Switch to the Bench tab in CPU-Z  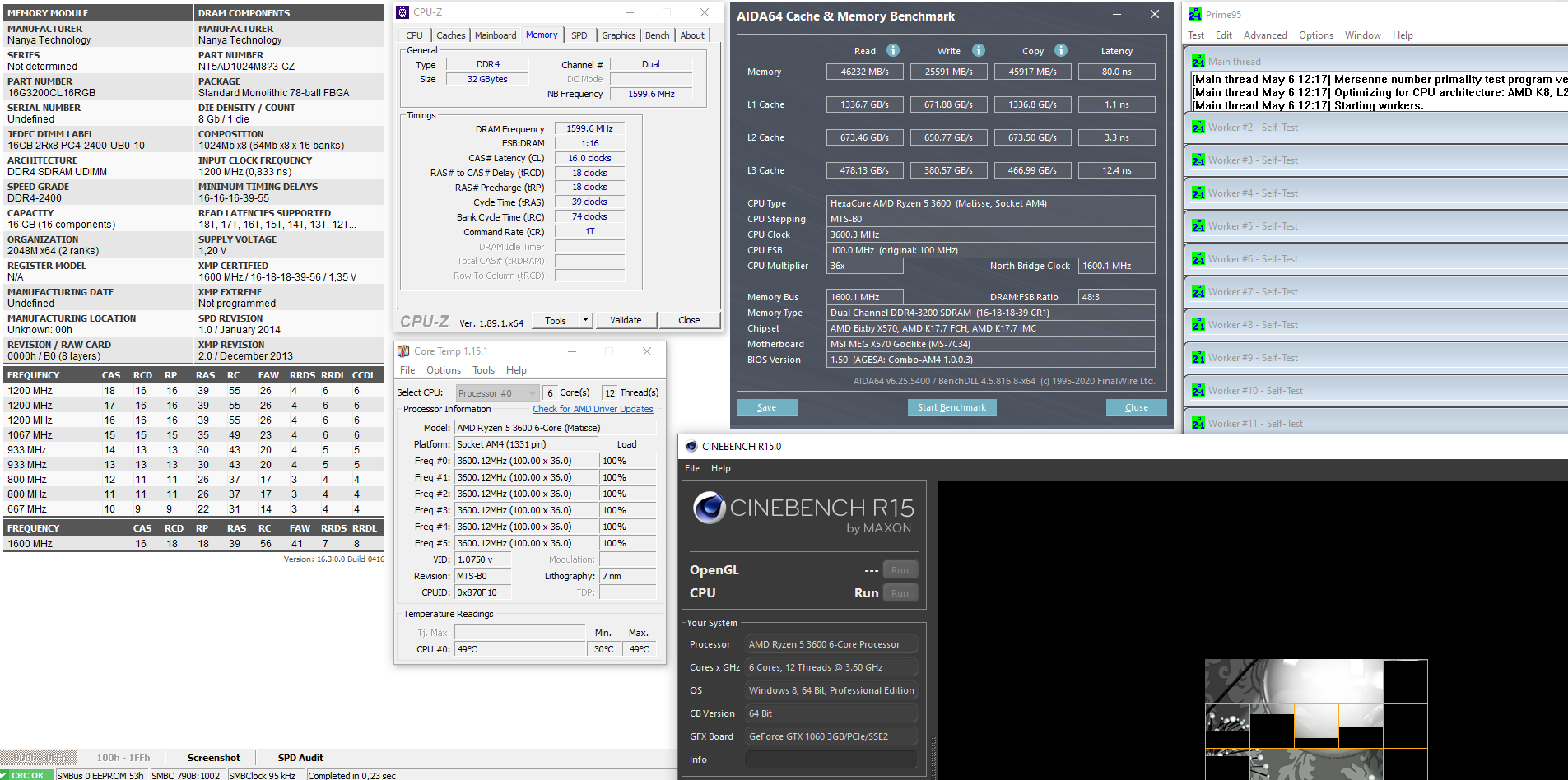click(657, 35)
